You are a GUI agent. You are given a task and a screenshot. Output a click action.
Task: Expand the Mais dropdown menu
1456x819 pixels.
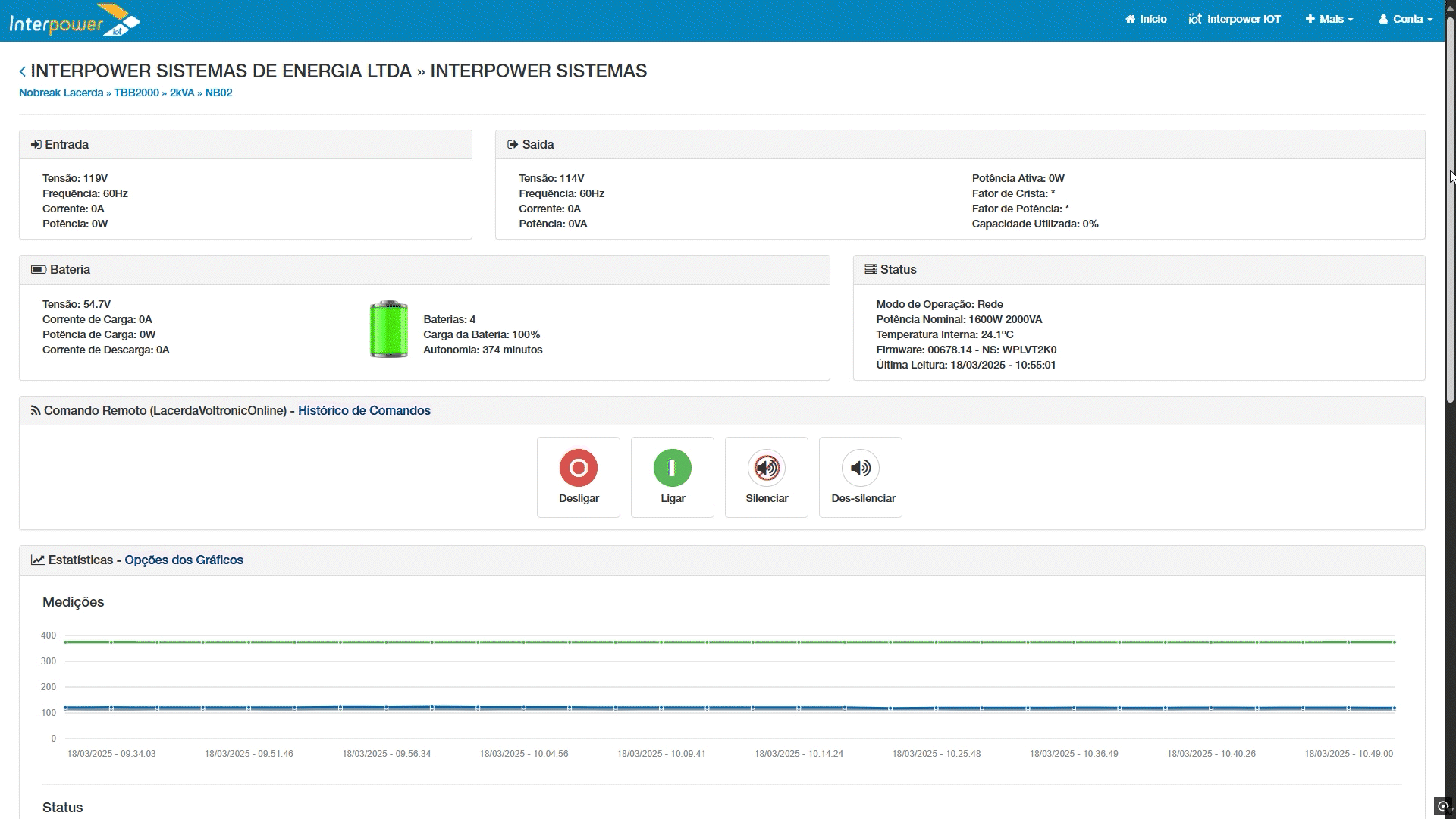pos(1329,19)
